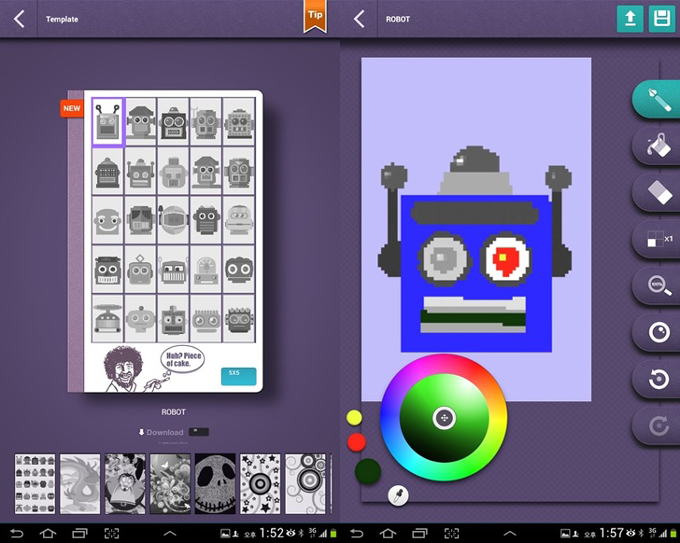Viewport: 680px width, 543px height.
Task: Select the dark green color swatch
Action: click(368, 471)
